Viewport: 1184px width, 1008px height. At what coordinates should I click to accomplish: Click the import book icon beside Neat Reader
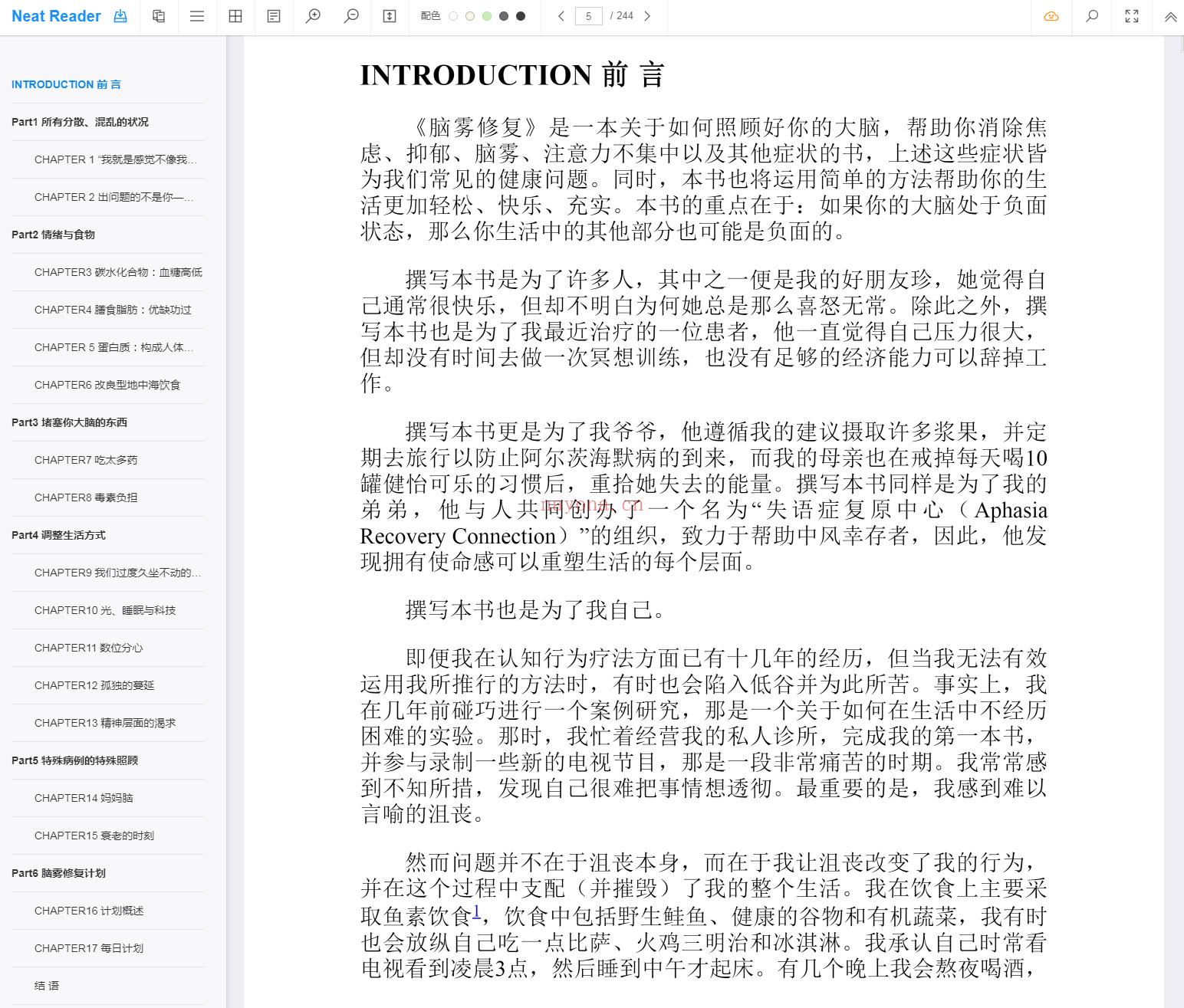[x=120, y=16]
